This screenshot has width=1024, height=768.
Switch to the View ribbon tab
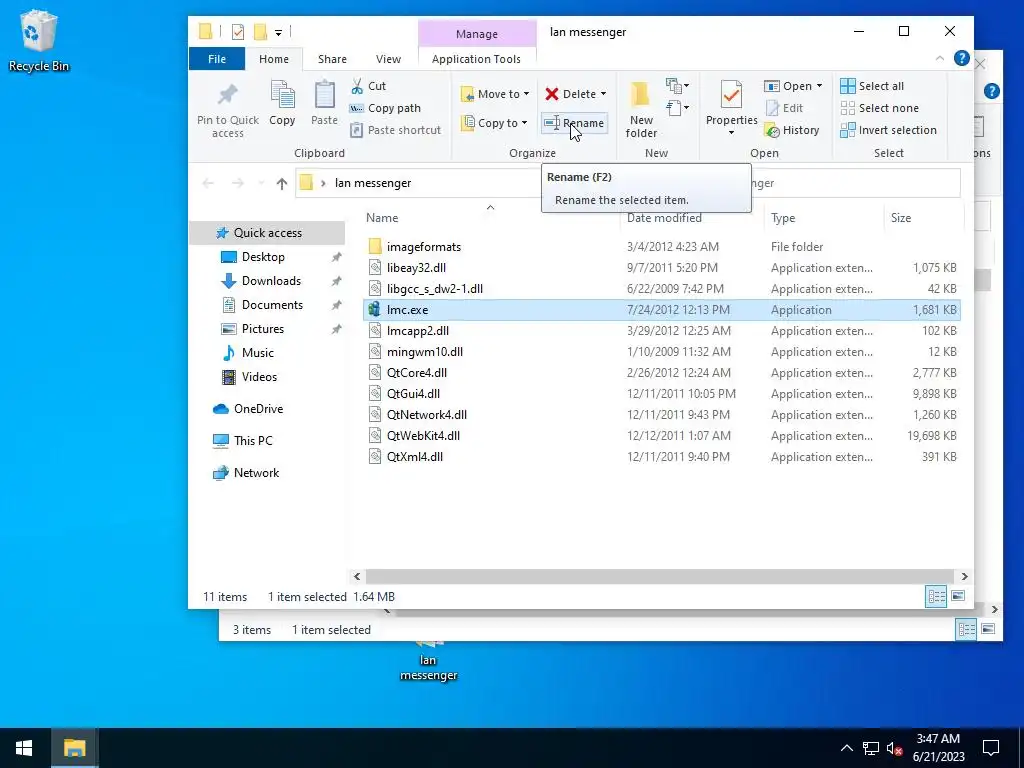389,59
